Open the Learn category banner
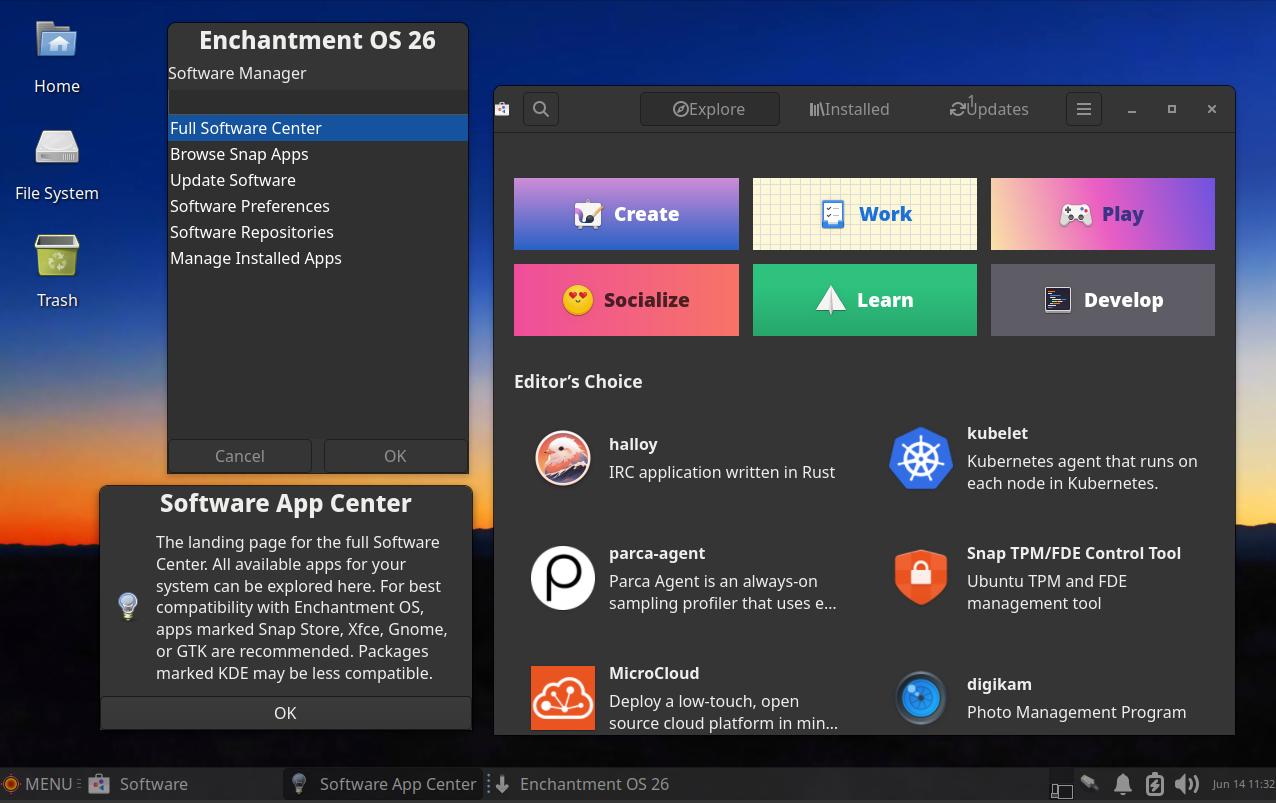The width and height of the screenshot is (1276, 803). point(864,300)
